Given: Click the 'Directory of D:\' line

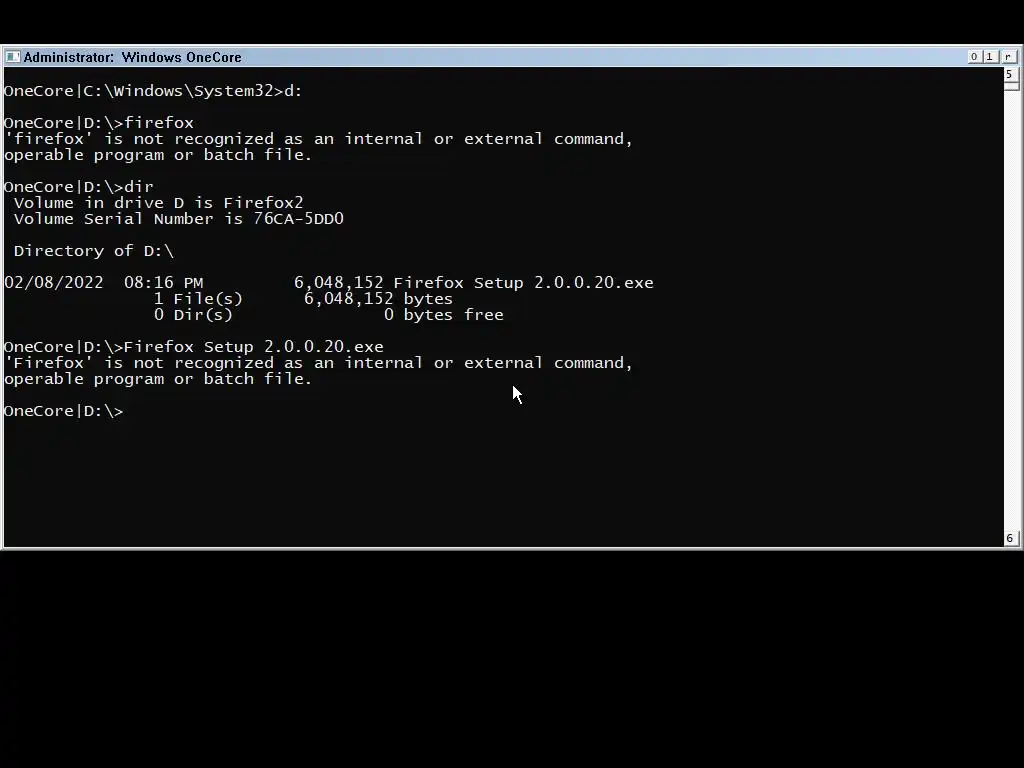Looking at the screenshot, I should (94, 251).
